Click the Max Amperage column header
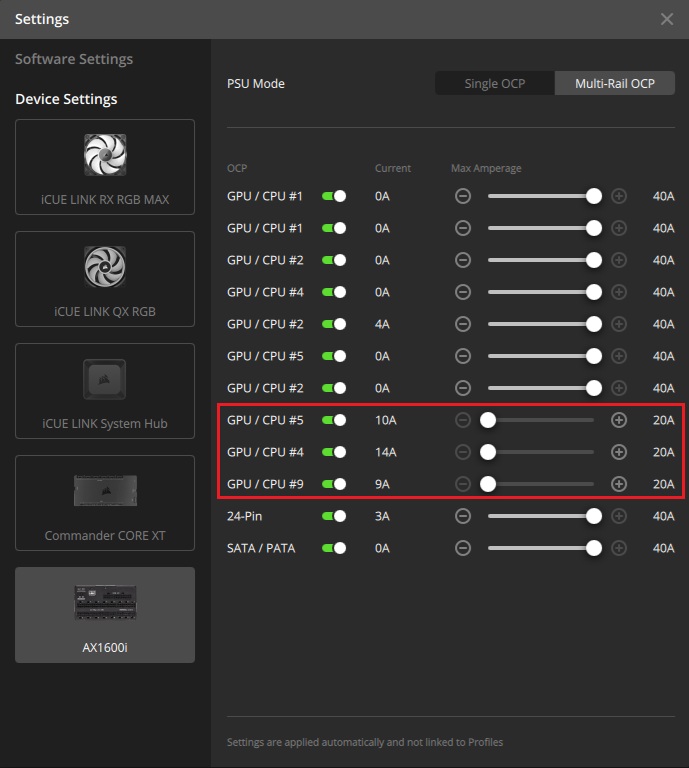This screenshot has width=689, height=768. [x=486, y=168]
